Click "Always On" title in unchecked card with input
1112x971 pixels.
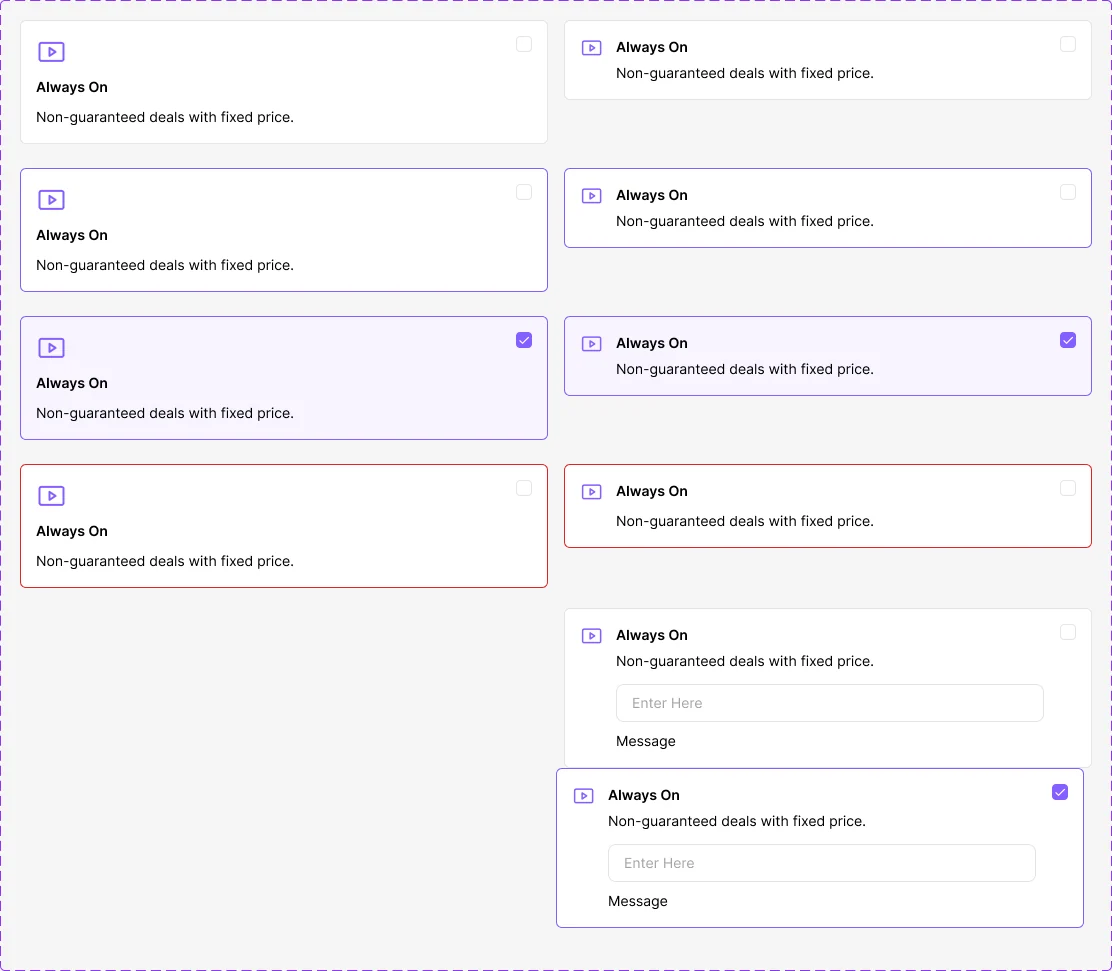coord(652,636)
